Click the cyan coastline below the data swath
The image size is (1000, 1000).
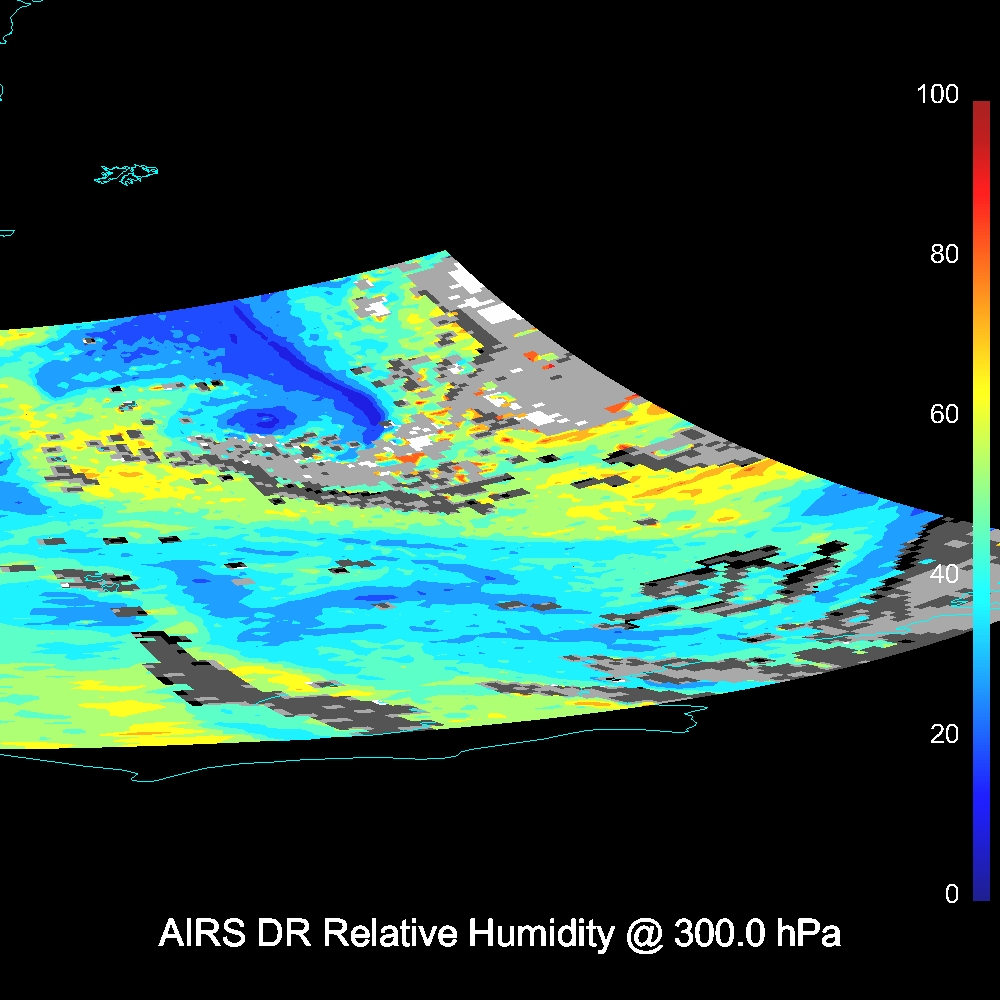(400, 757)
